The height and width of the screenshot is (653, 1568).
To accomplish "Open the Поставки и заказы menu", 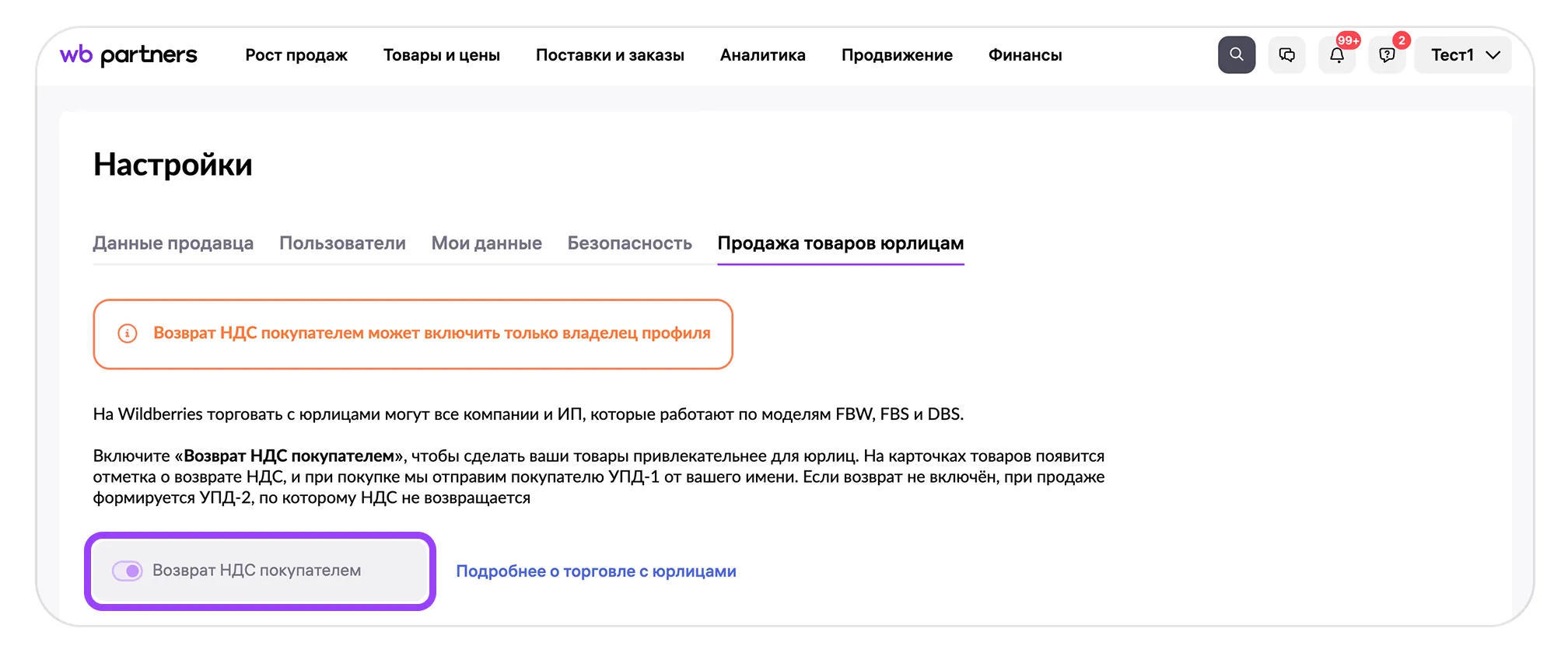I will pos(610,55).
